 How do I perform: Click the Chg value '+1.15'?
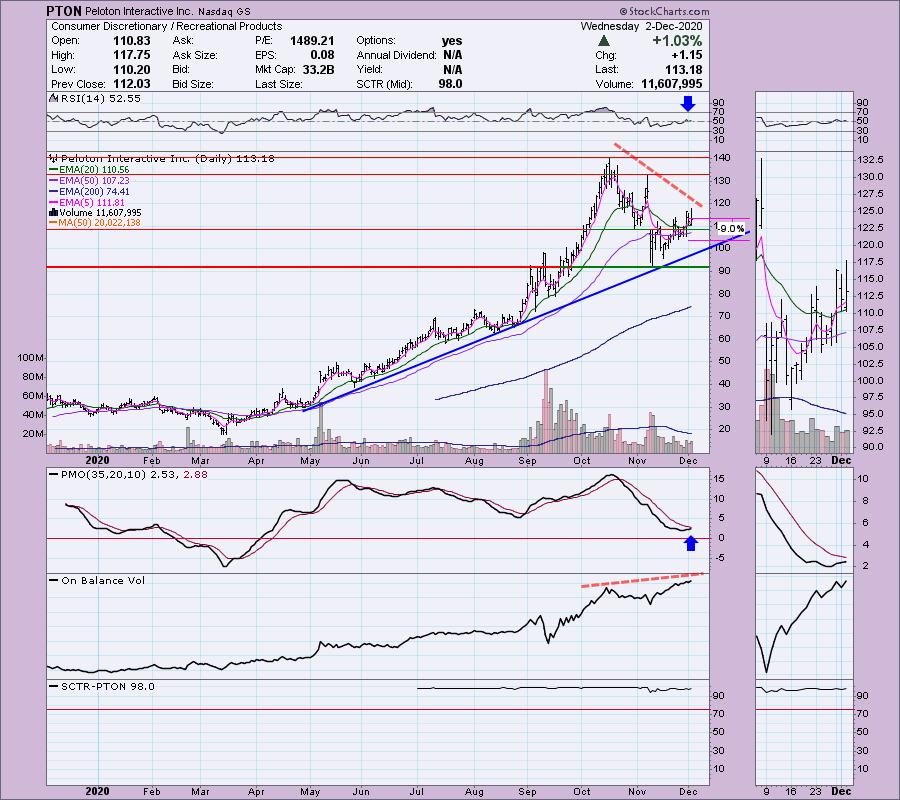tap(686, 55)
